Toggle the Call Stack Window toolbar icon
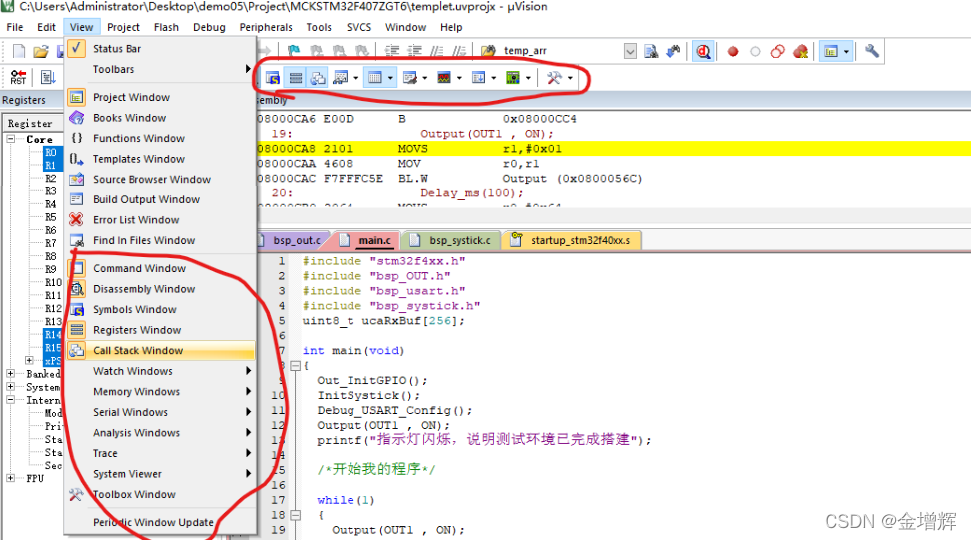971x540 pixels. coord(318,78)
